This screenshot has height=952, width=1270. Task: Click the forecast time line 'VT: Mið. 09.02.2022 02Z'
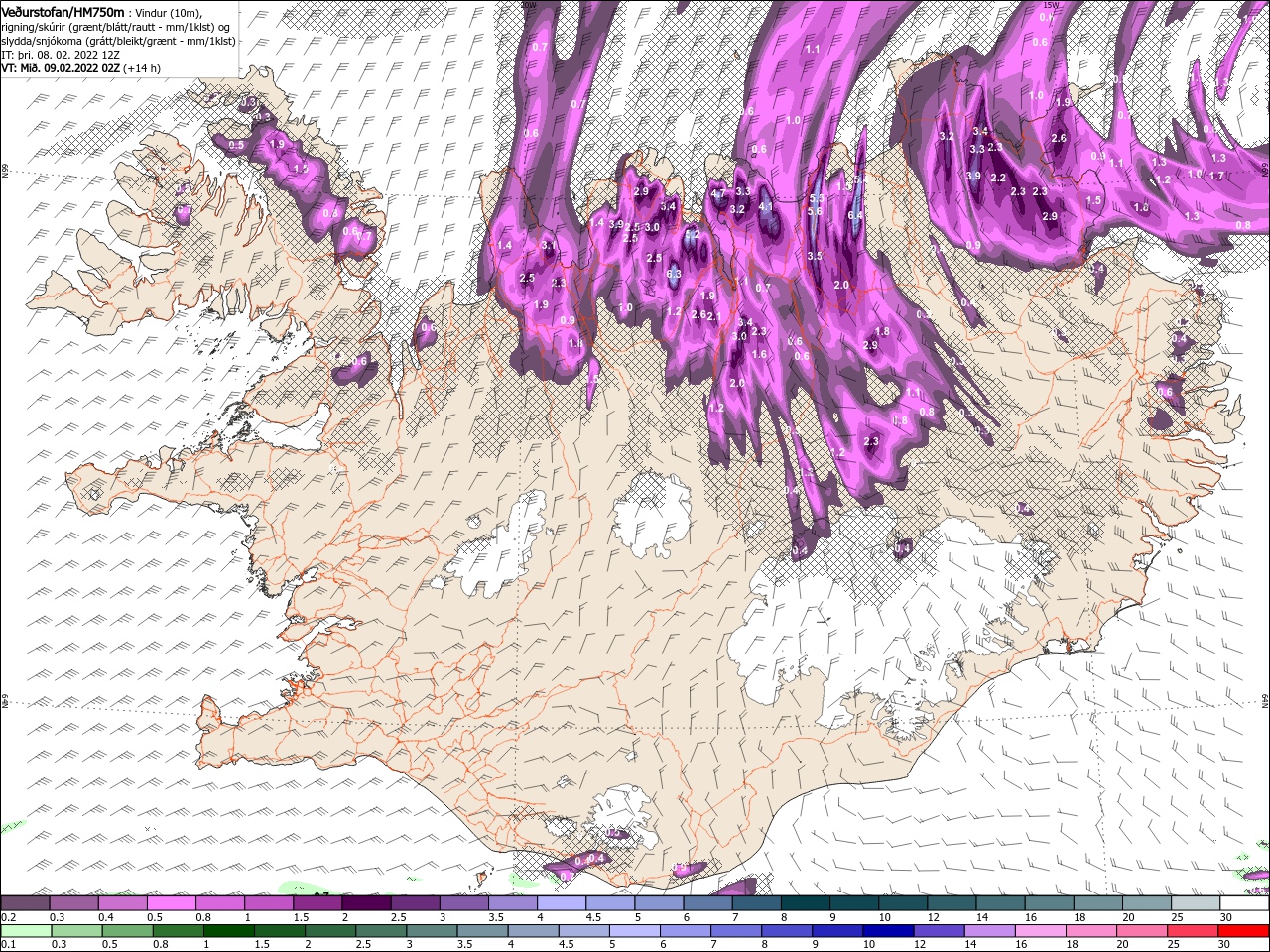click(x=61, y=68)
